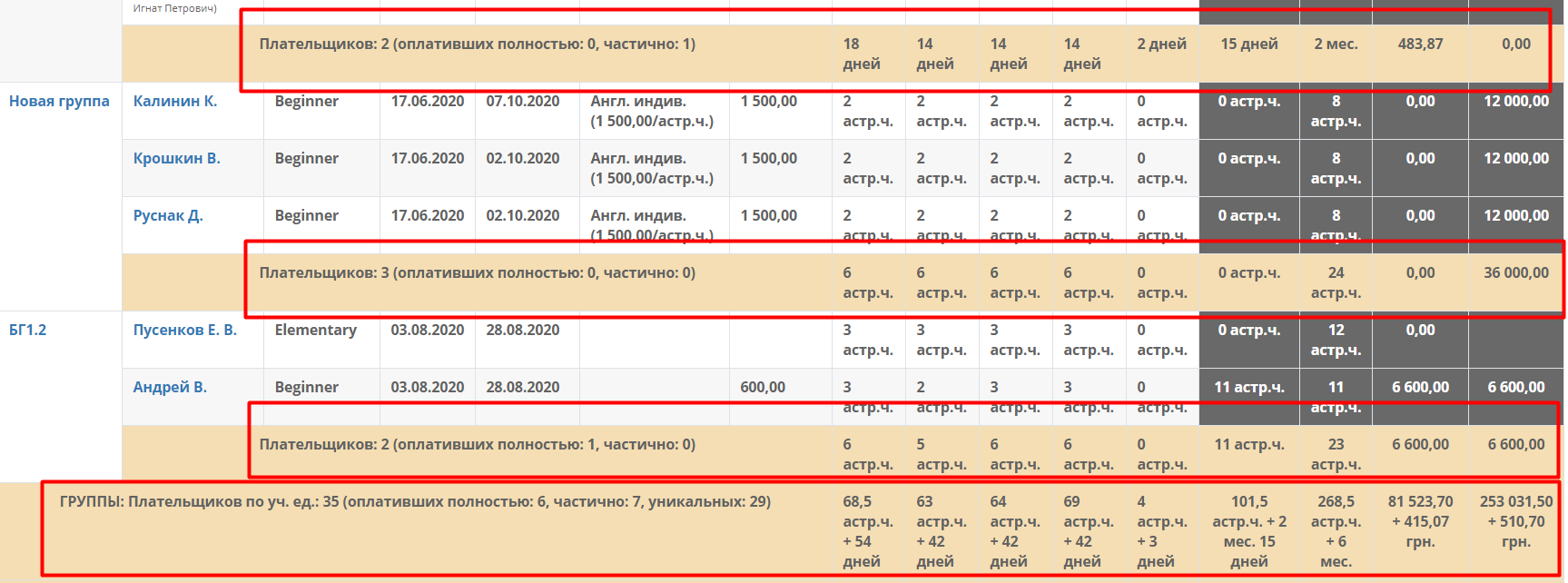Select Англ. индив. tariff in Калинин К. row

click(652, 111)
